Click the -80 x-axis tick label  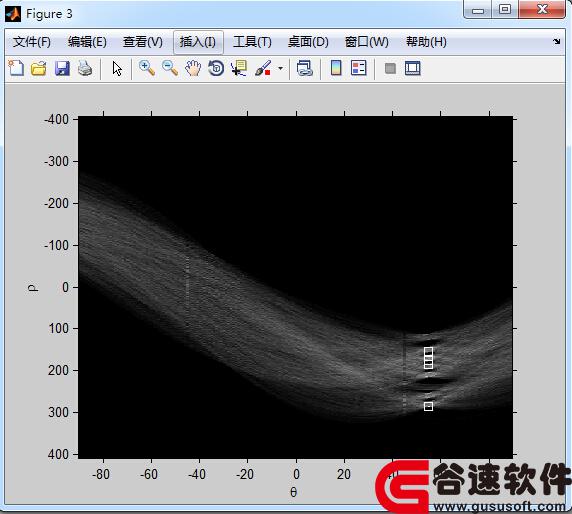click(101, 474)
